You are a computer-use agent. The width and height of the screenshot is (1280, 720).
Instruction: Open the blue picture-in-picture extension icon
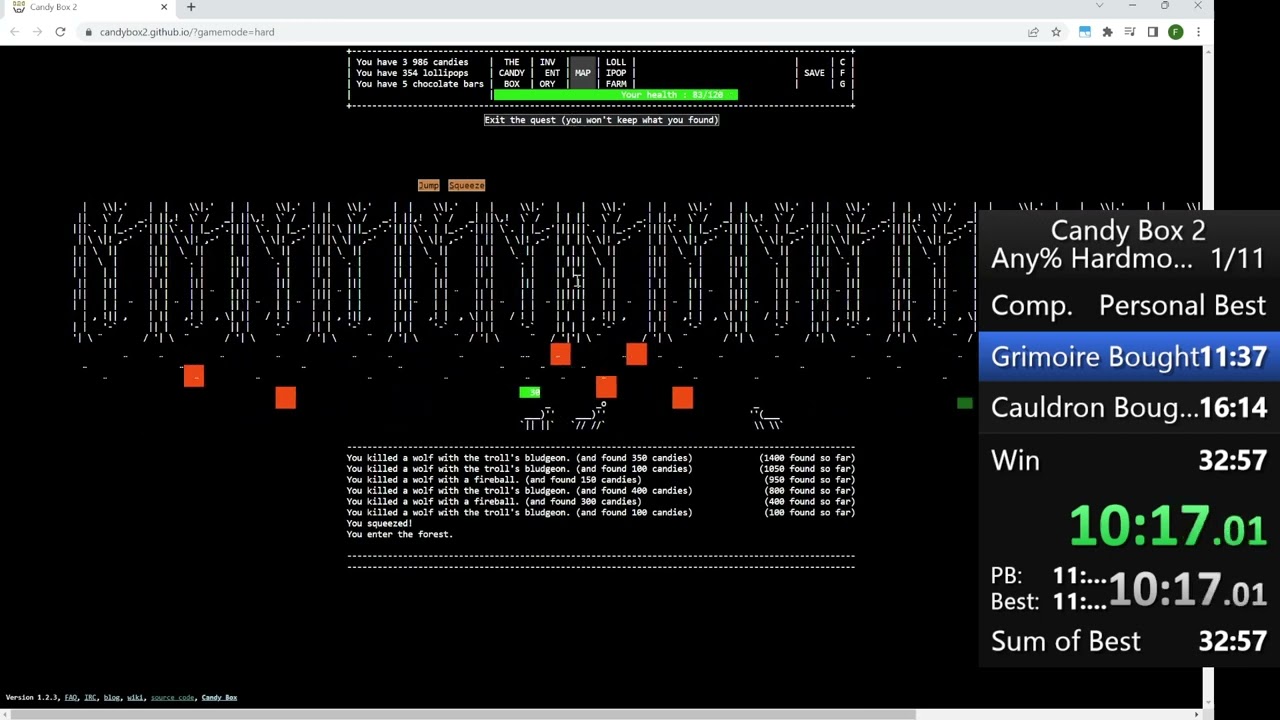1085,32
